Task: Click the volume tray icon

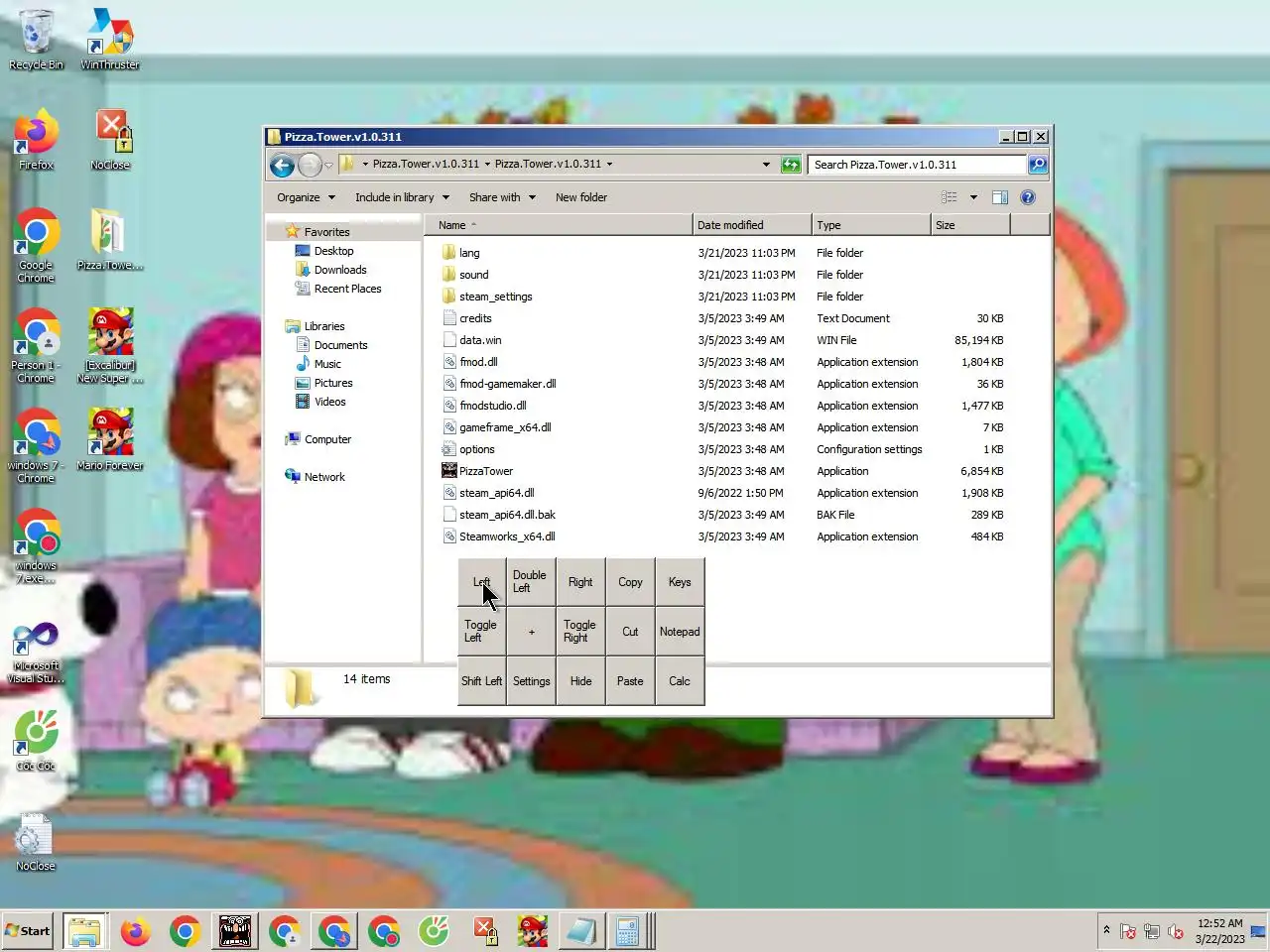Action: pyautogui.click(x=1176, y=931)
